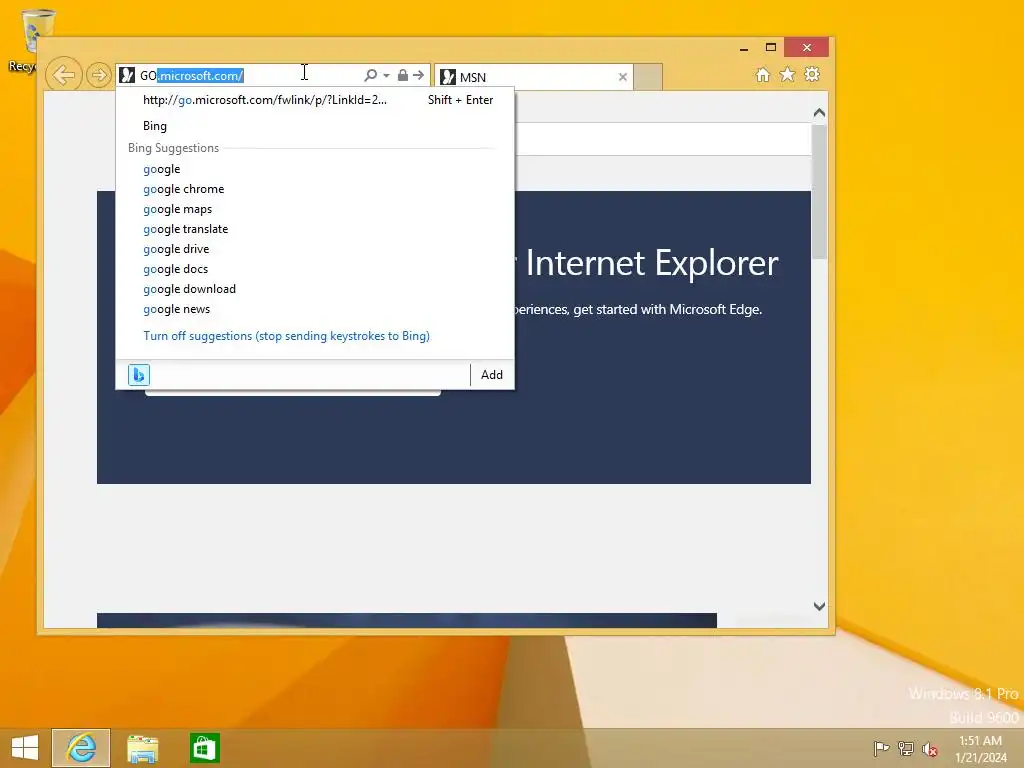Pick the "google docs" suggestion
The image size is (1024, 768).
pos(315,269)
